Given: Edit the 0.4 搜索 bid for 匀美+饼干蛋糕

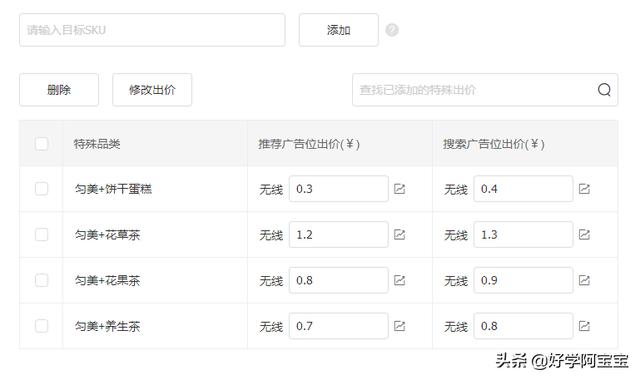Looking at the screenshot, I should pyautogui.click(x=523, y=189).
